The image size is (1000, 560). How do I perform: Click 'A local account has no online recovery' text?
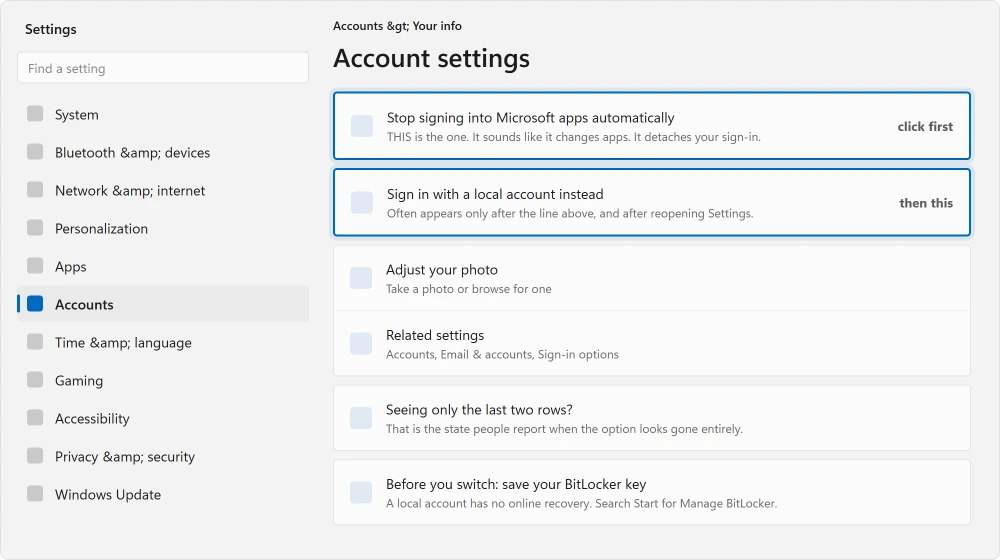coord(582,503)
